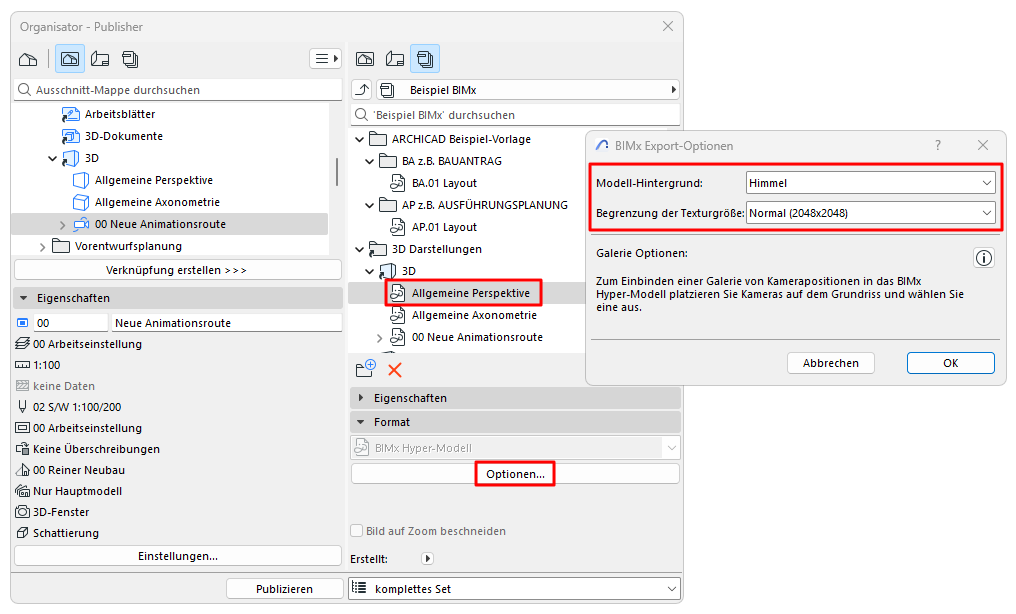Collapse BA z.B. BAUANTRAG folder
1016x614 pixels.
click(x=370, y=161)
